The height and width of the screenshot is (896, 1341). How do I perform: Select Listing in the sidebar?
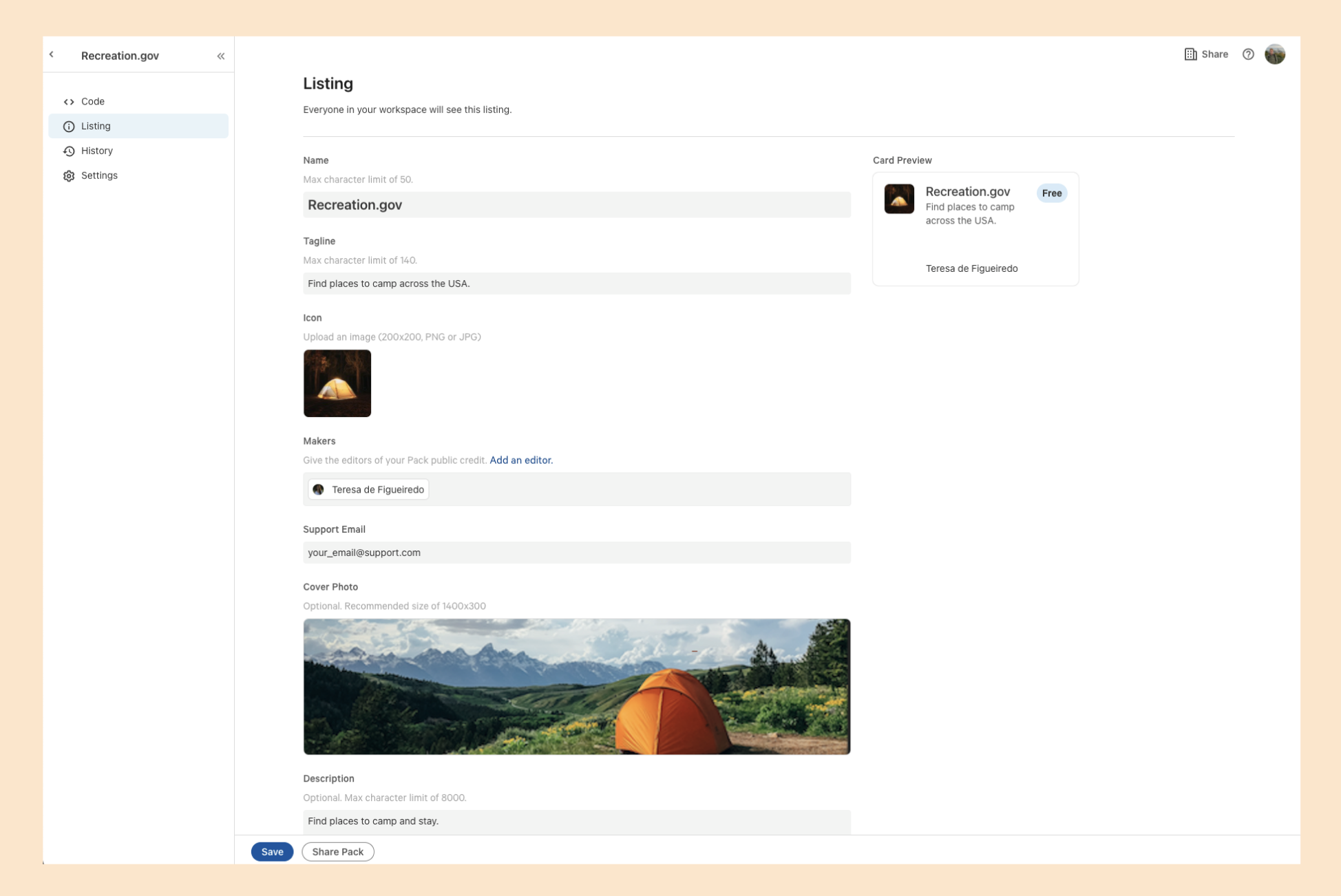[96, 126]
